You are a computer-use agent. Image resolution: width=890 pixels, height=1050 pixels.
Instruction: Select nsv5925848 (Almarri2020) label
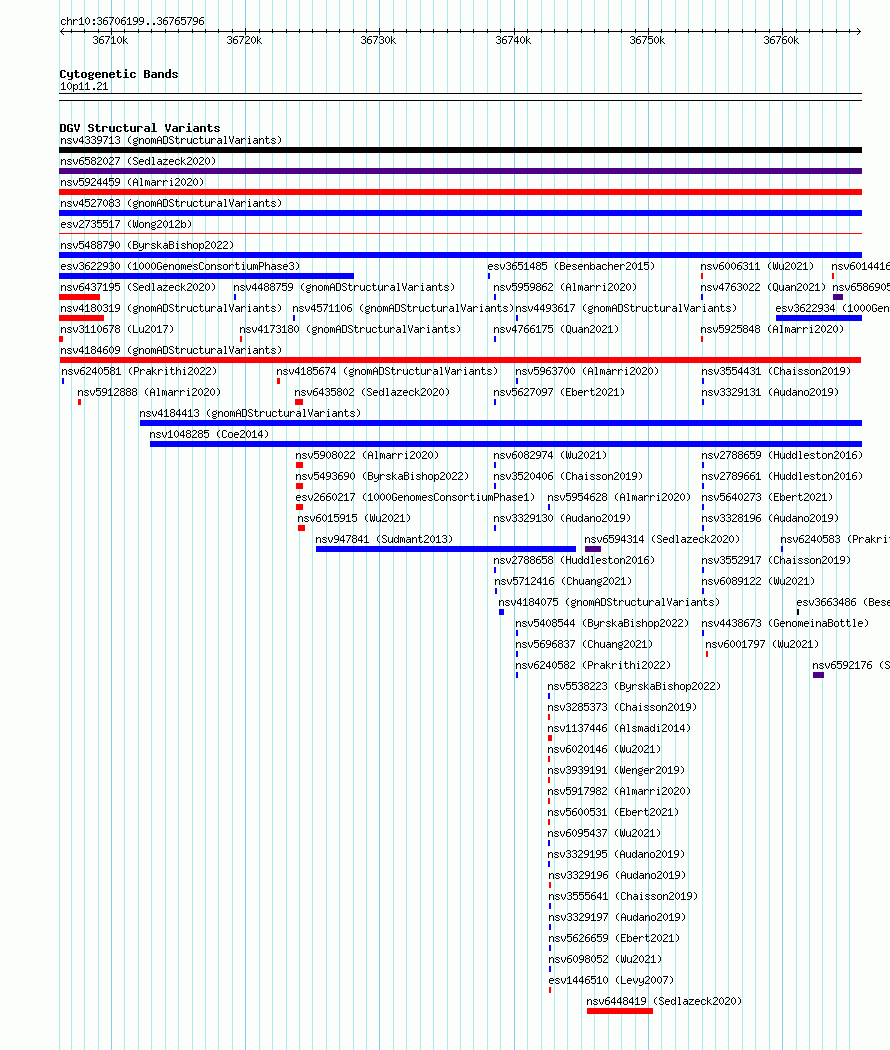pos(772,329)
